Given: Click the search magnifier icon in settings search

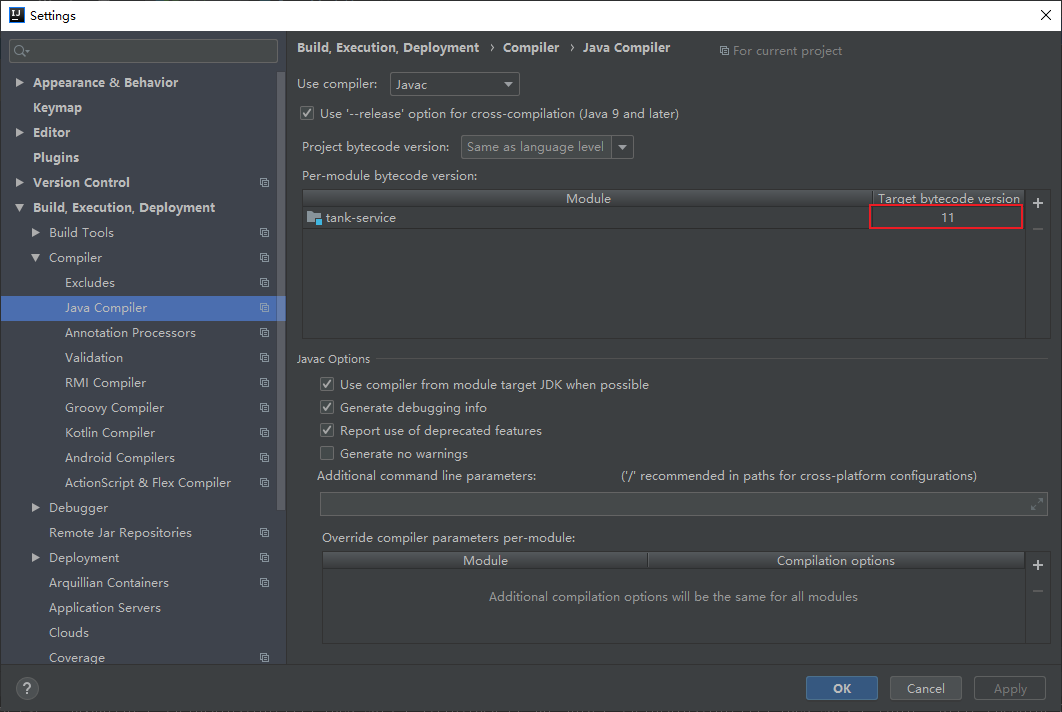Looking at the screenshot, I should [x=21, y=51].
